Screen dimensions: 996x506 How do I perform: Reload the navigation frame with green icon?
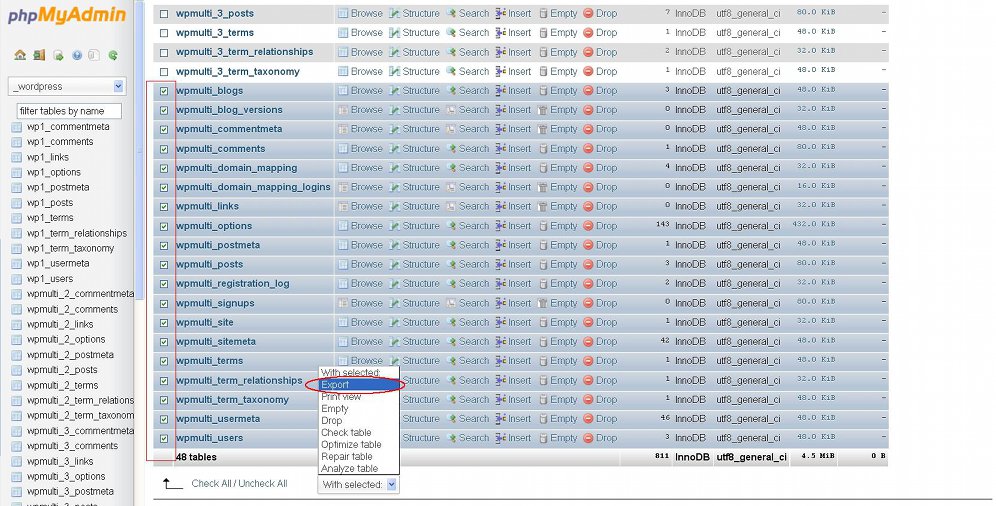(112, 55)
